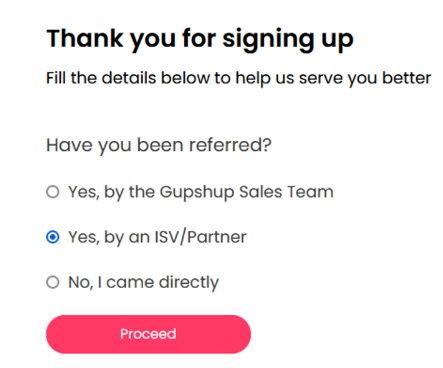Click the word 'Partner' in the second option

click(216, 237)
